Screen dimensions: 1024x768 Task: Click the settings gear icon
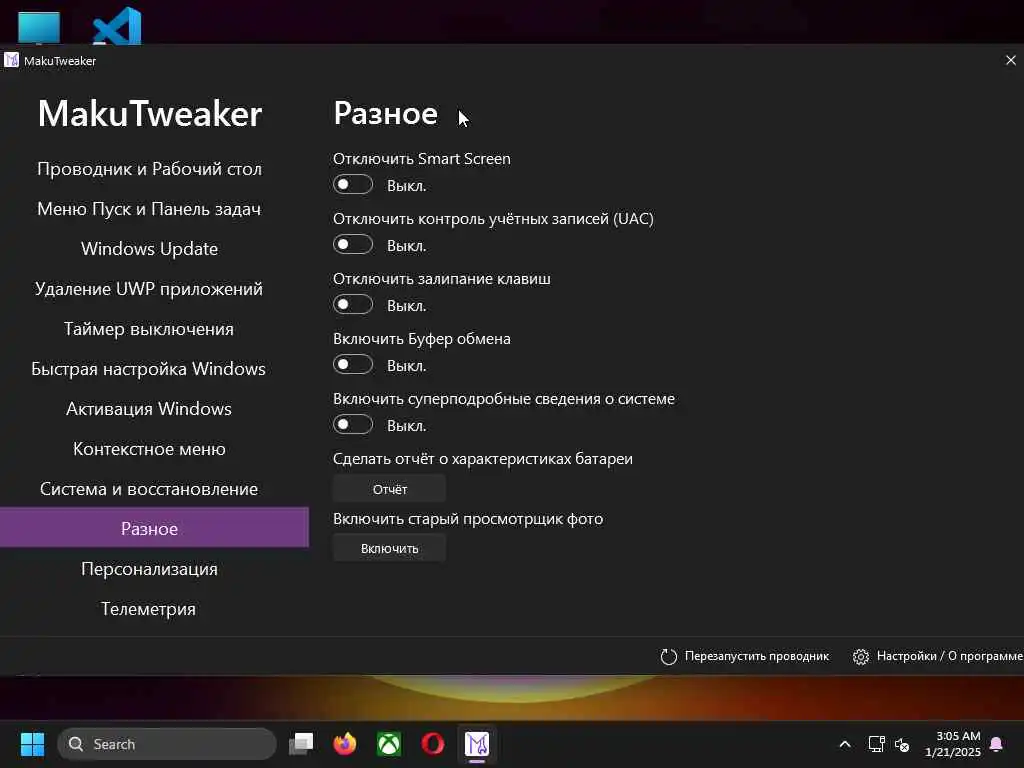point(861,656)
